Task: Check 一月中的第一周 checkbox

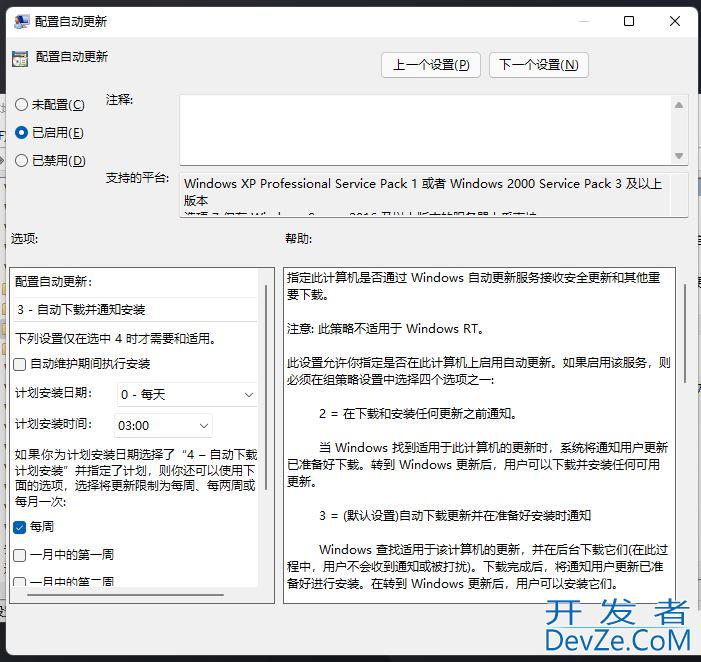Action: point(20,555)
